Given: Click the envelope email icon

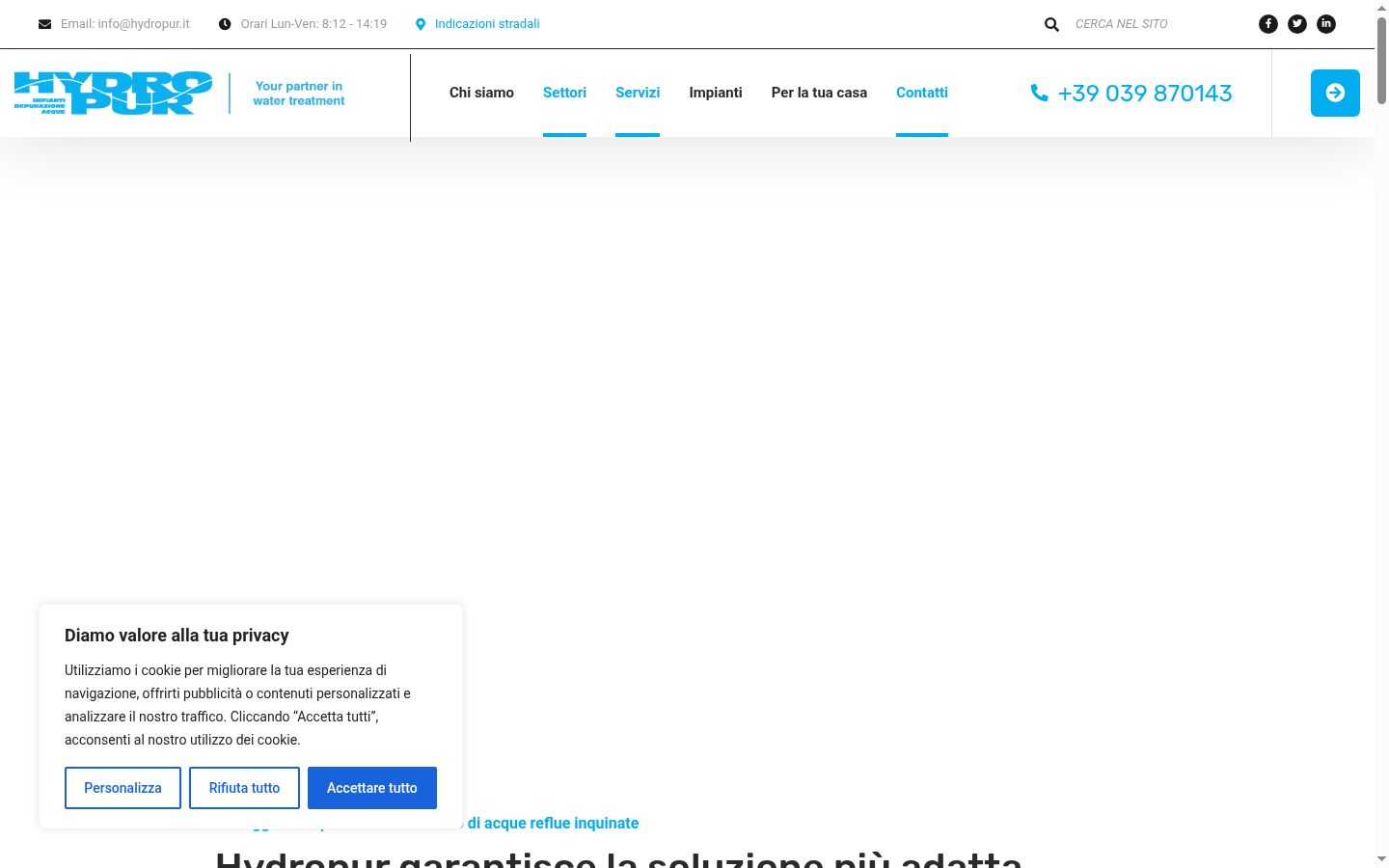Looking at the screenshot, I should point(44,24).
